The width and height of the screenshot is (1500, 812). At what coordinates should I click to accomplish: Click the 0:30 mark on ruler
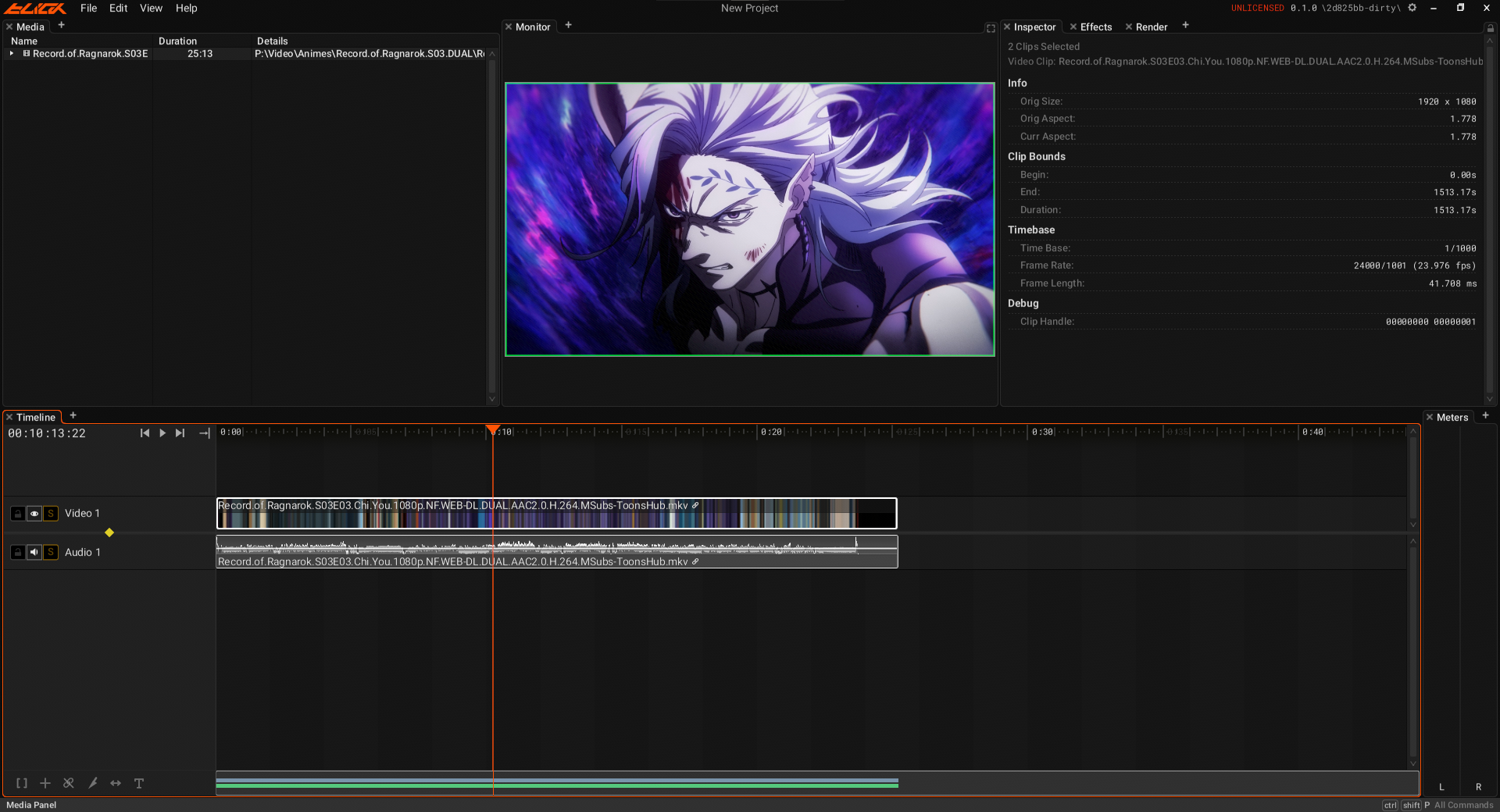pyautogui.click(x=1042, y=432)
